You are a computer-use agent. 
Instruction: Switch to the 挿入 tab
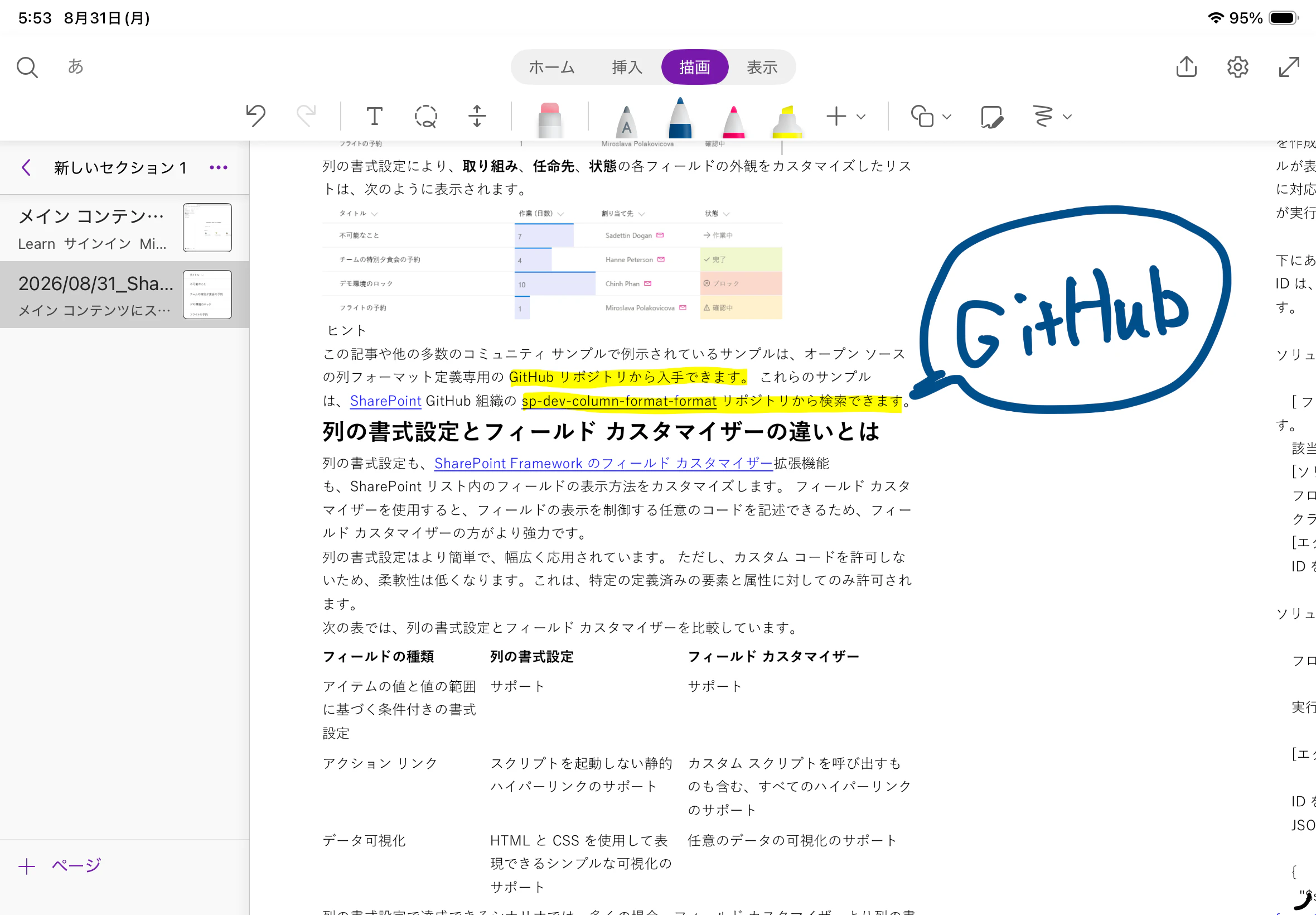coord(627,67)
